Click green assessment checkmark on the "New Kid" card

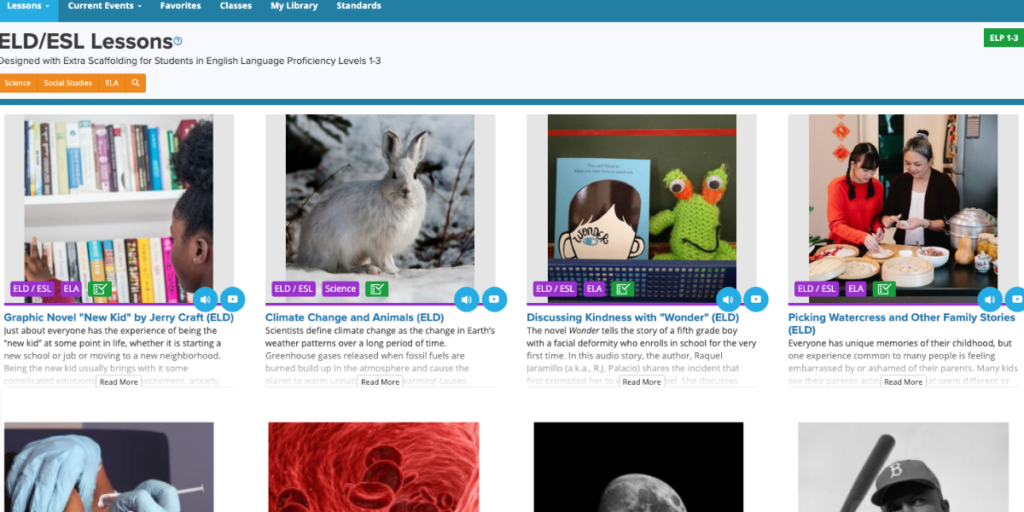(100, 289)
